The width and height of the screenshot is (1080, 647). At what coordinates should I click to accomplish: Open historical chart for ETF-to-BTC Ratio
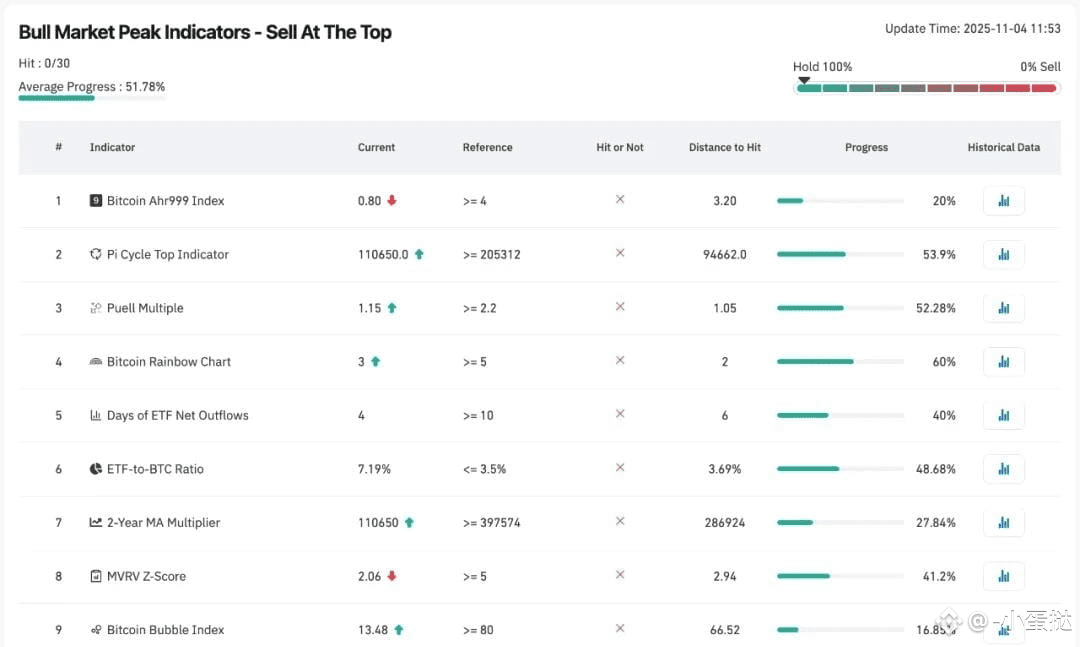(x=1003, y=469)
